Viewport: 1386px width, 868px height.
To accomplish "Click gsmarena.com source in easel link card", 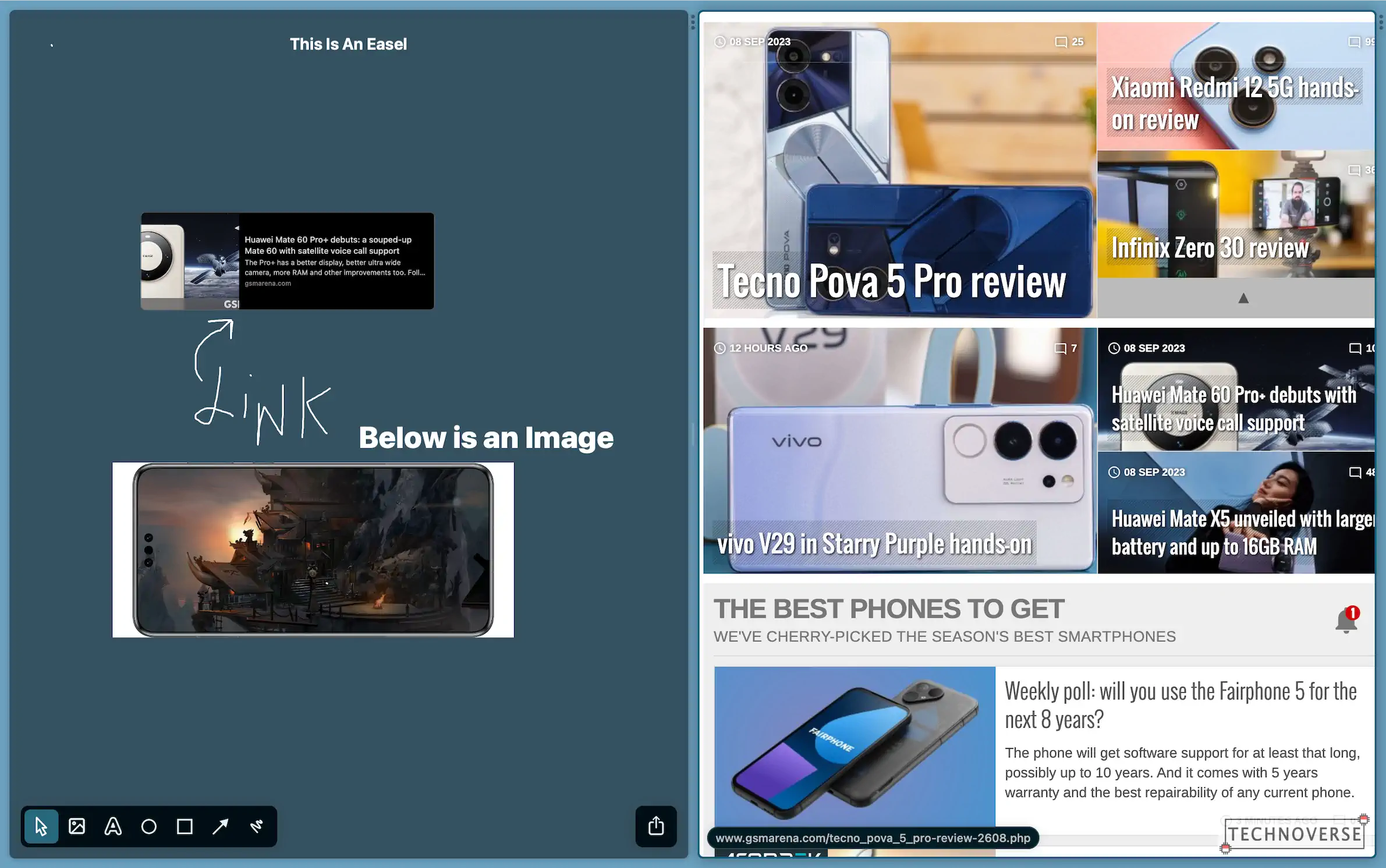I will [x=268, y=284].
